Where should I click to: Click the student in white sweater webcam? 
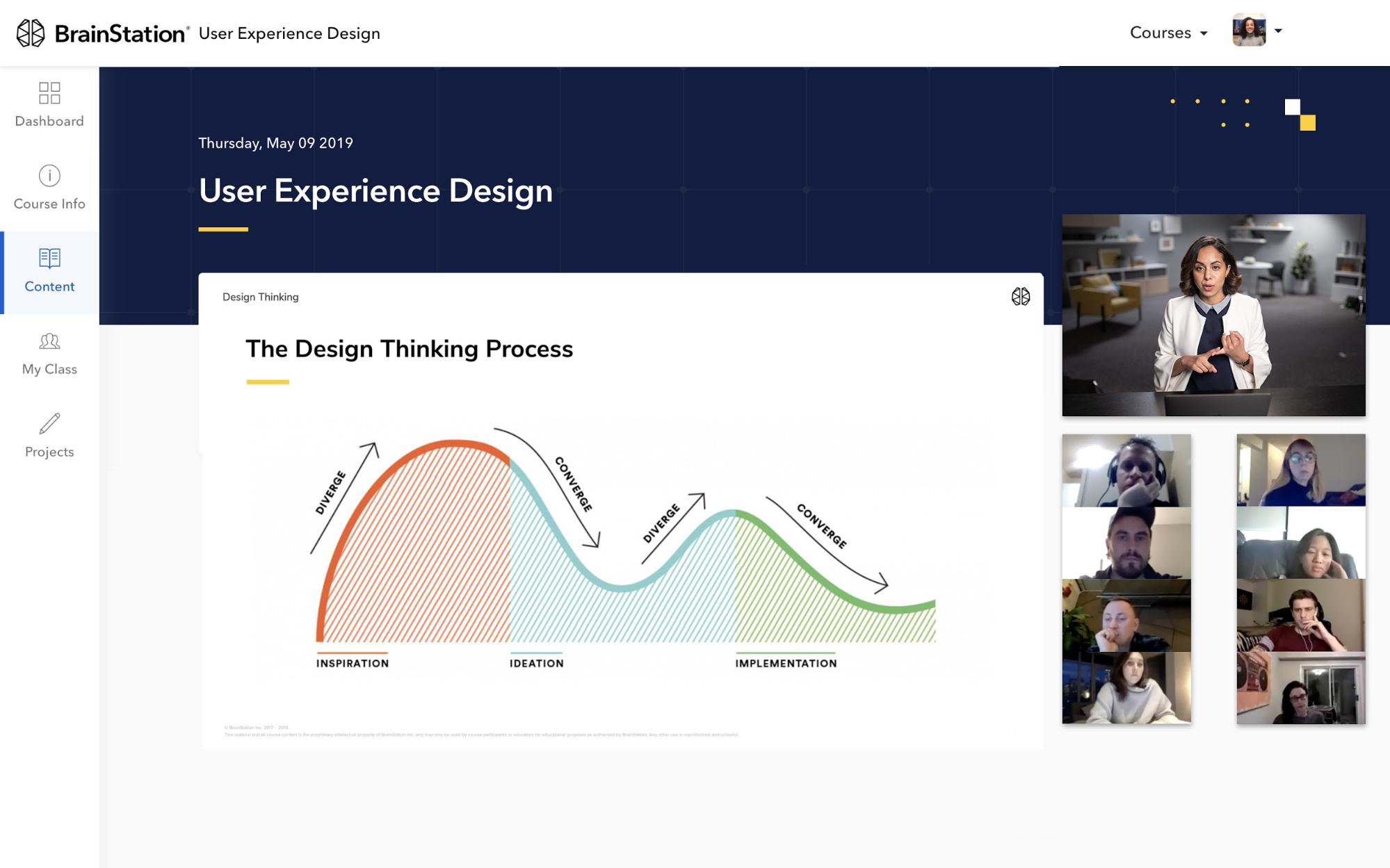[x=1127, y=688]
